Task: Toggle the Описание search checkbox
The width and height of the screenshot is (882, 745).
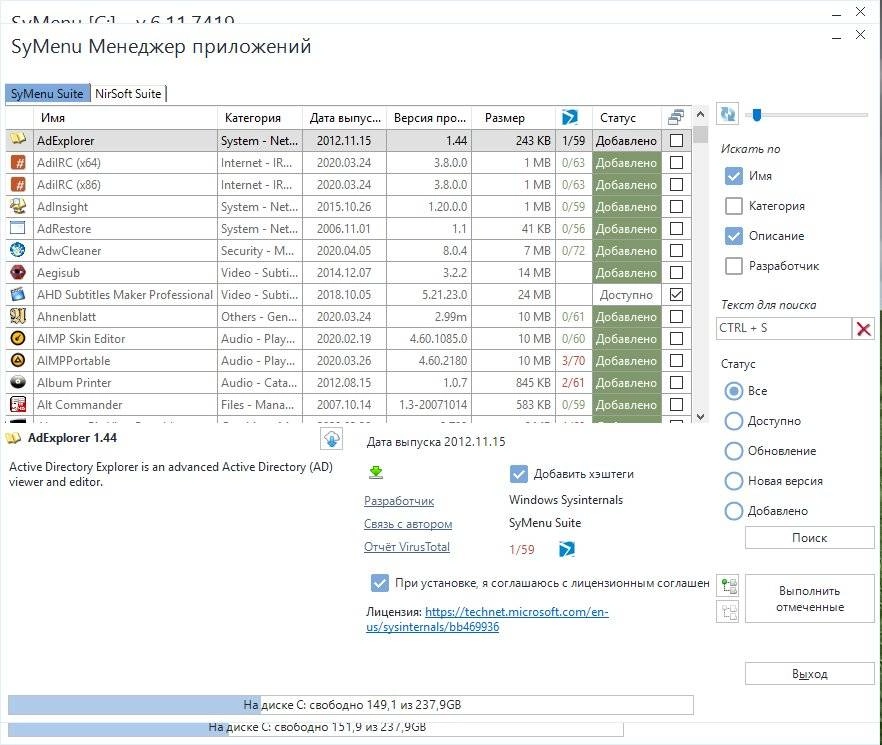Action: [x=734, y=236]
